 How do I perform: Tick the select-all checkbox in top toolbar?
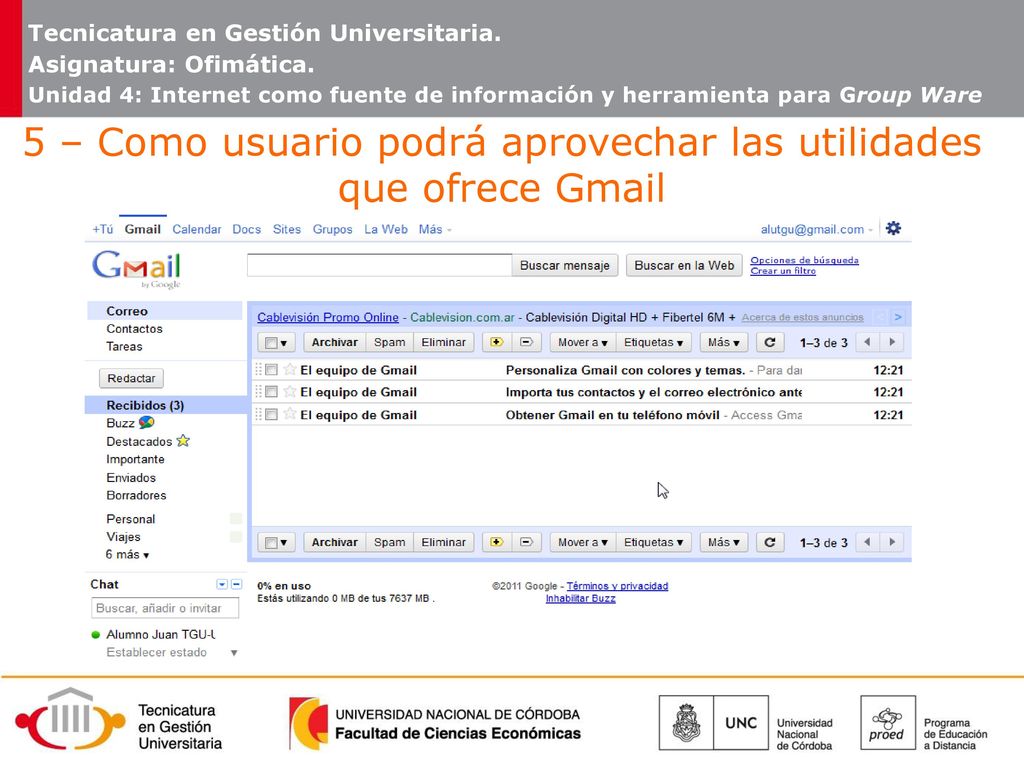270,343
